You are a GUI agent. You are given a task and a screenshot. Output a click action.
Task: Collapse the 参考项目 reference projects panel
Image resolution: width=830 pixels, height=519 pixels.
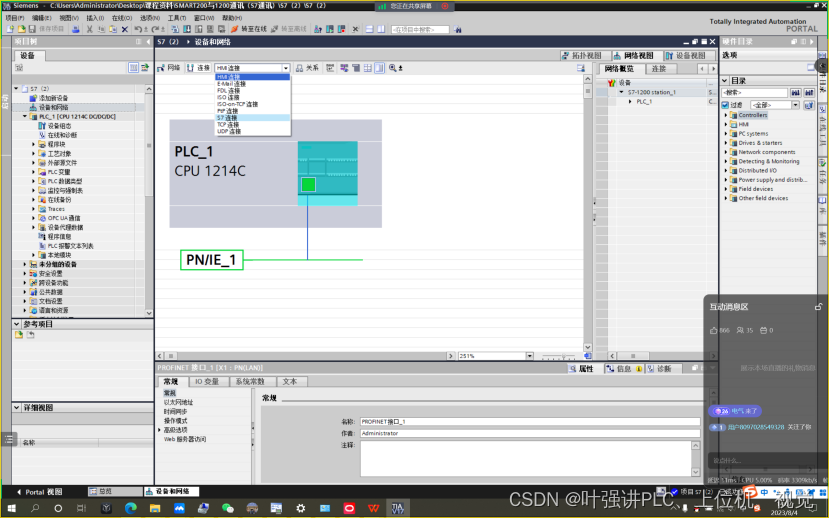(x=16, y=324)
